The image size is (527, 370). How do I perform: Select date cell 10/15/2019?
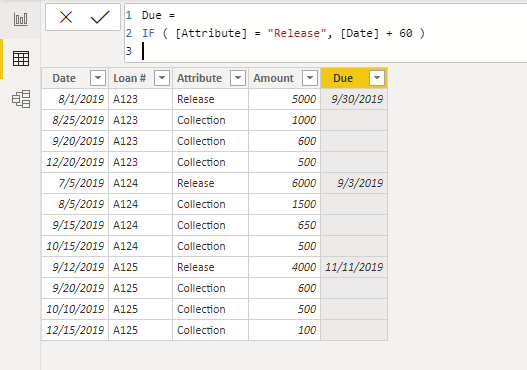(75, 246)
